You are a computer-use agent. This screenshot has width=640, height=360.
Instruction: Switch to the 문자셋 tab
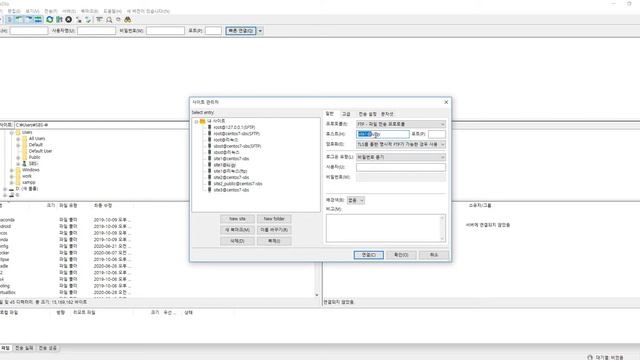pos(387,114)
